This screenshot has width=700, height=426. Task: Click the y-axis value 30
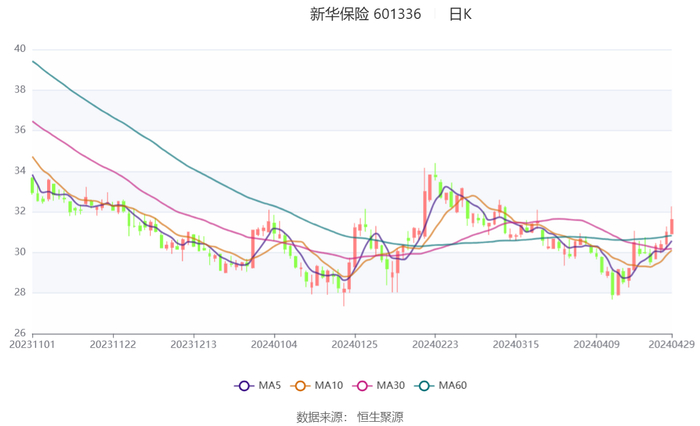pyautogui.click(x=20, y=252)
